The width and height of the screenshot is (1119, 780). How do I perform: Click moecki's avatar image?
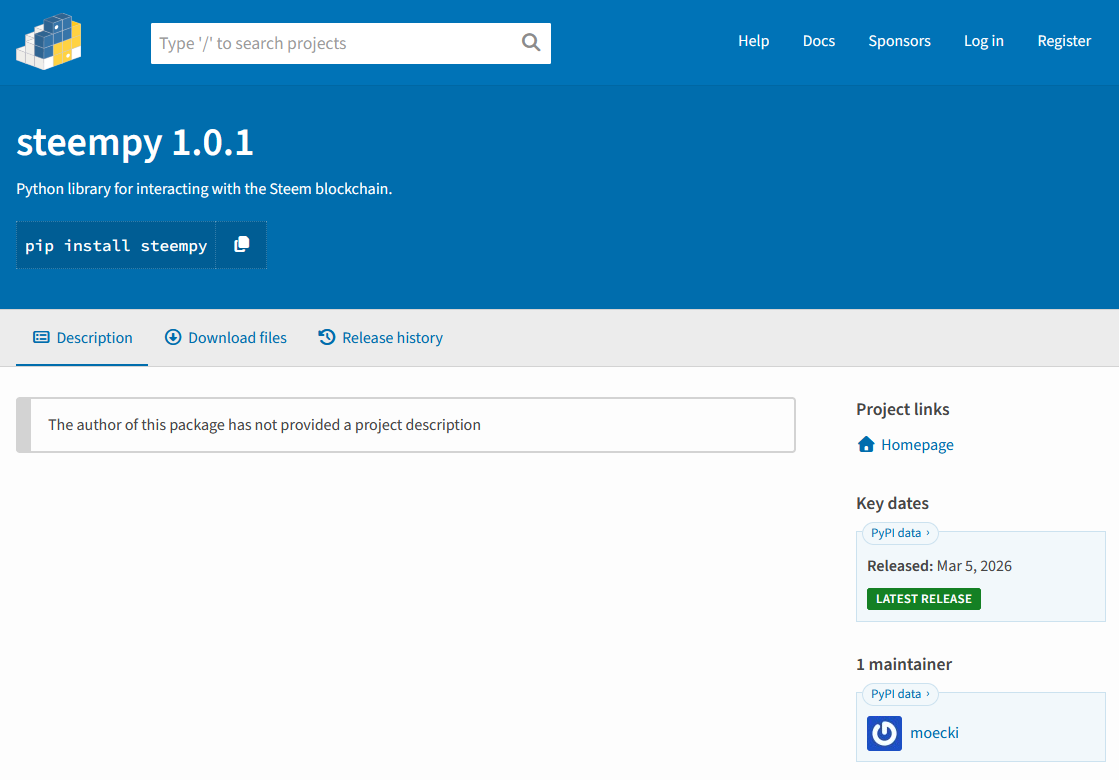884,733
